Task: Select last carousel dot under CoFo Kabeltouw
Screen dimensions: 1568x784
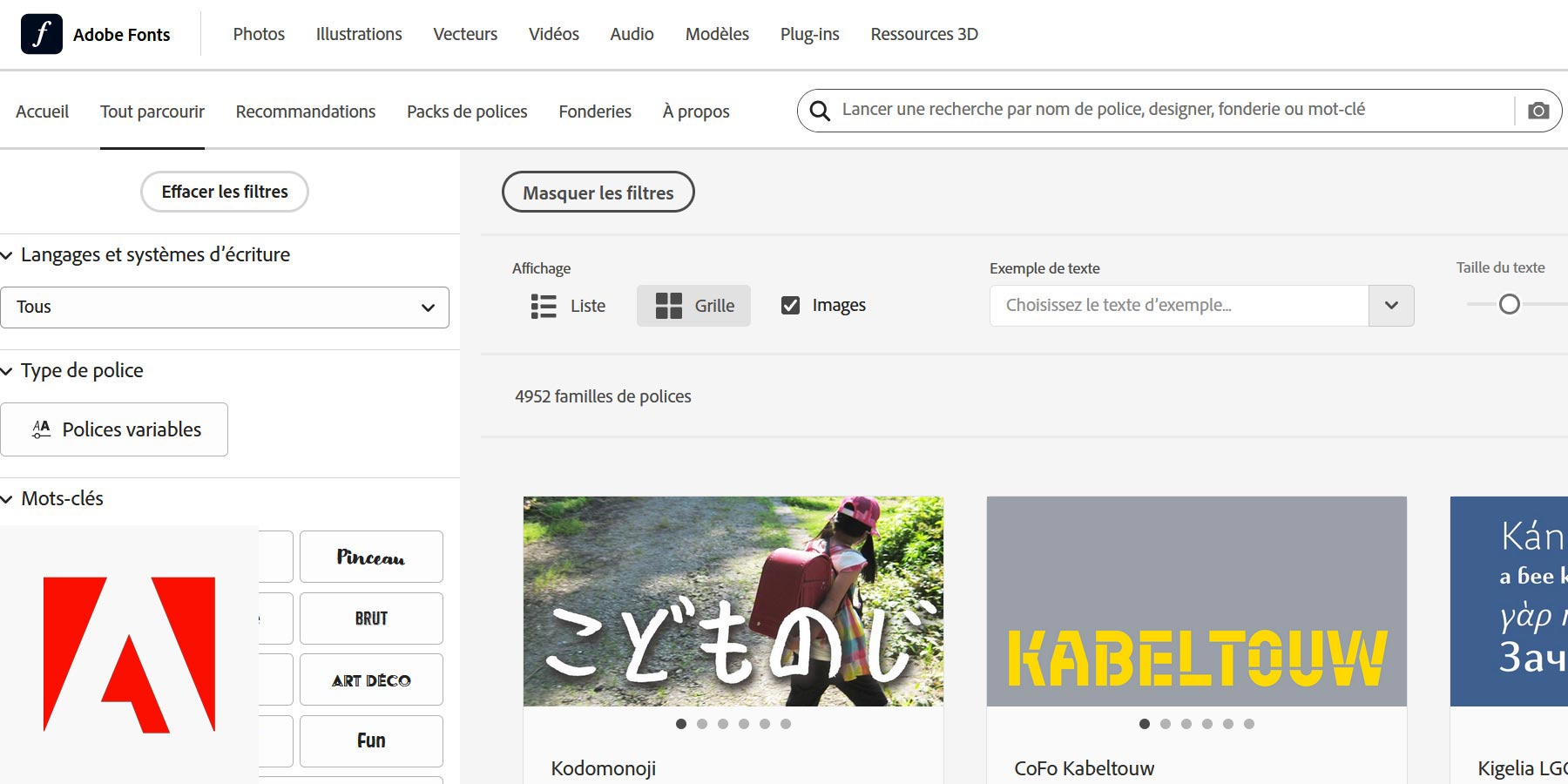Action: coord(1249,724)
